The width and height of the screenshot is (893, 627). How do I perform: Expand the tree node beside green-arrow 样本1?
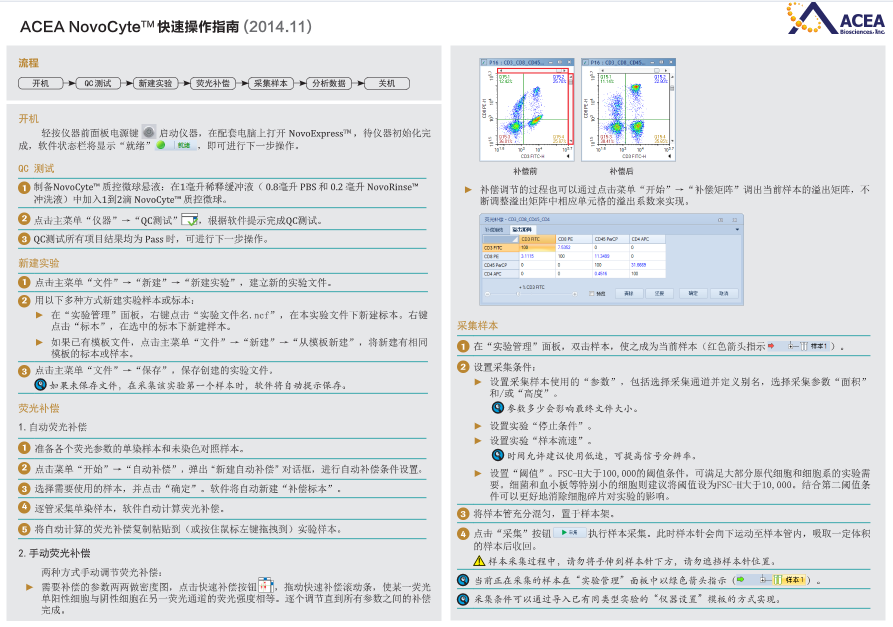[x=764, y=580]
